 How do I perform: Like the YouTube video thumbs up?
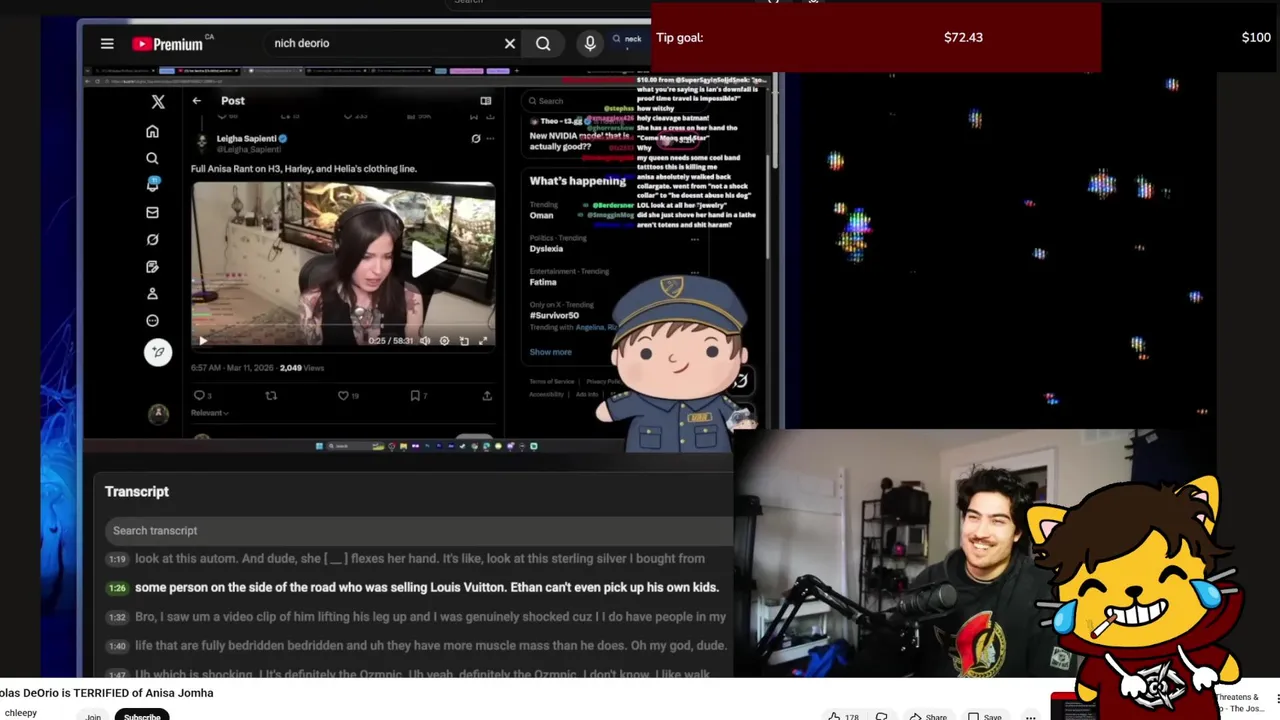click(844, 716)
